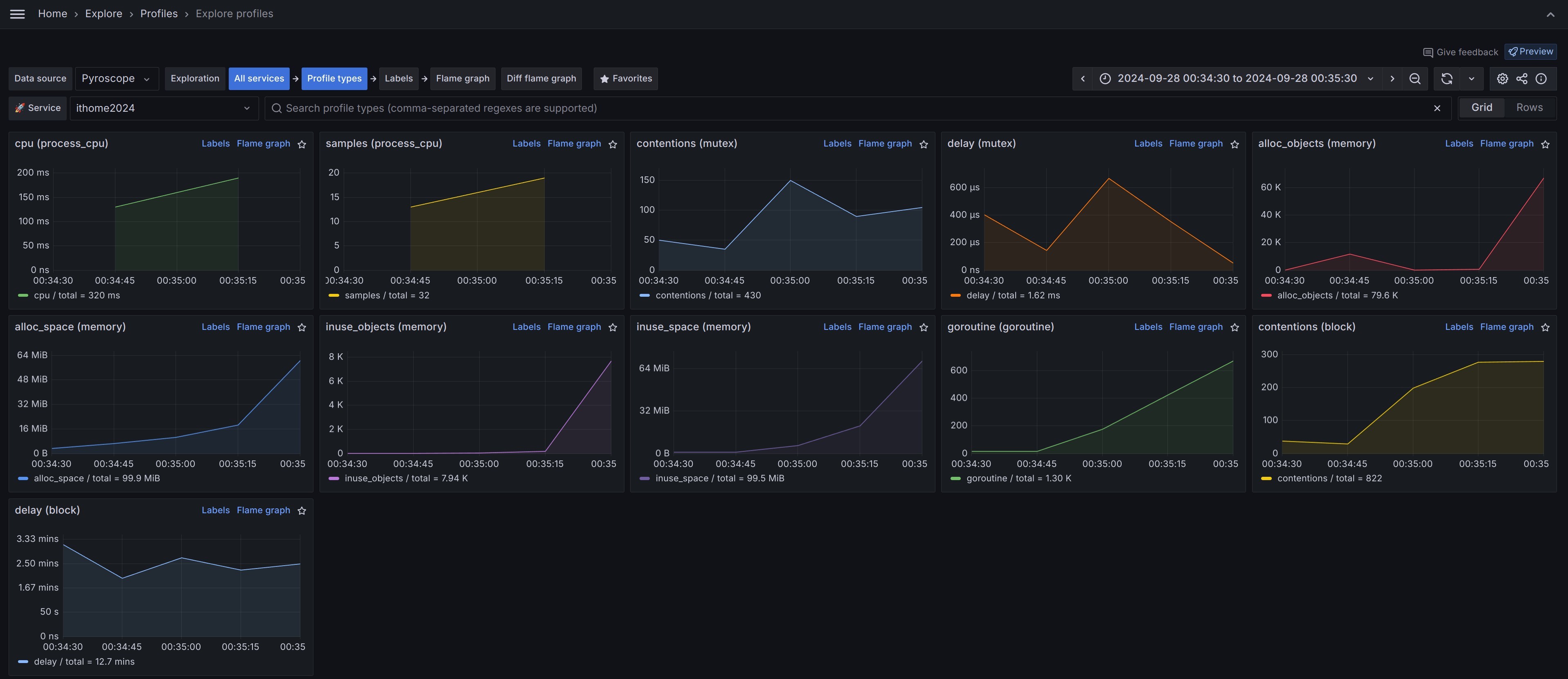Click the zoom out time range icon
This screenshot has height=679, width=1568.
click(x=1415, y=79)
